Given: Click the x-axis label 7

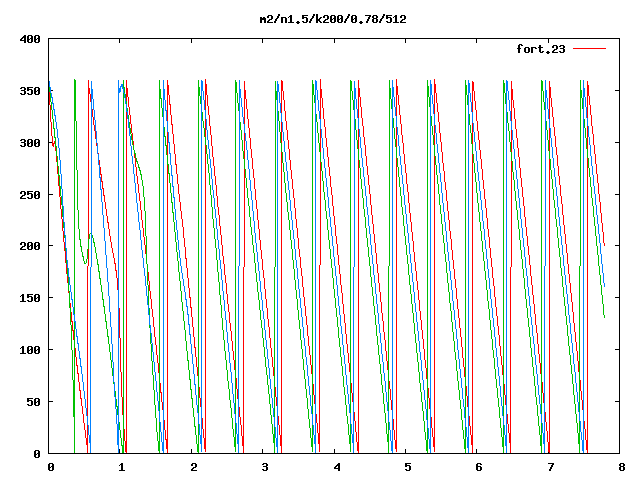Looking at the screenshot, I should coord(551,467).
